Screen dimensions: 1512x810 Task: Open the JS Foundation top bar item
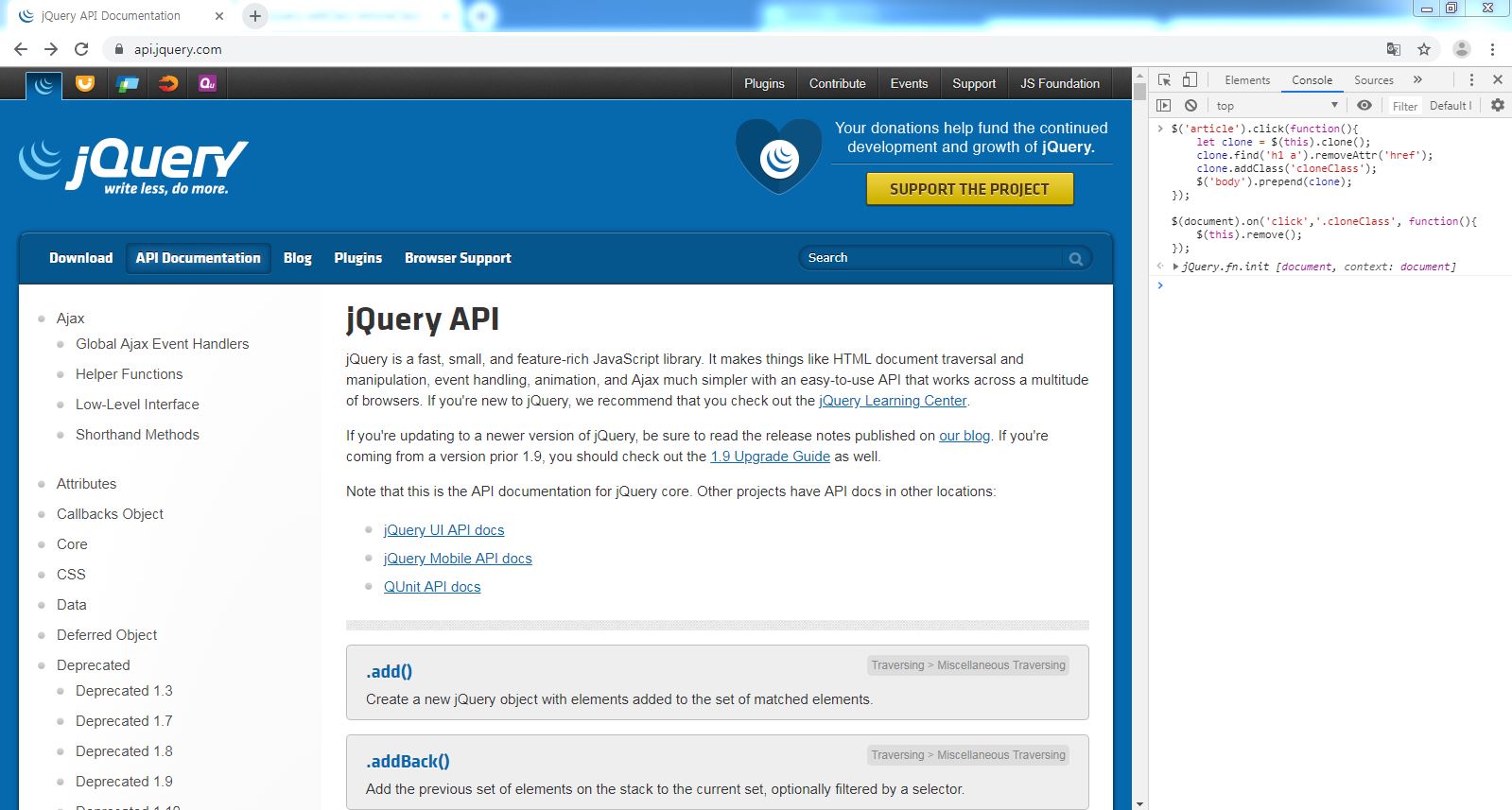click(1060, 83)
